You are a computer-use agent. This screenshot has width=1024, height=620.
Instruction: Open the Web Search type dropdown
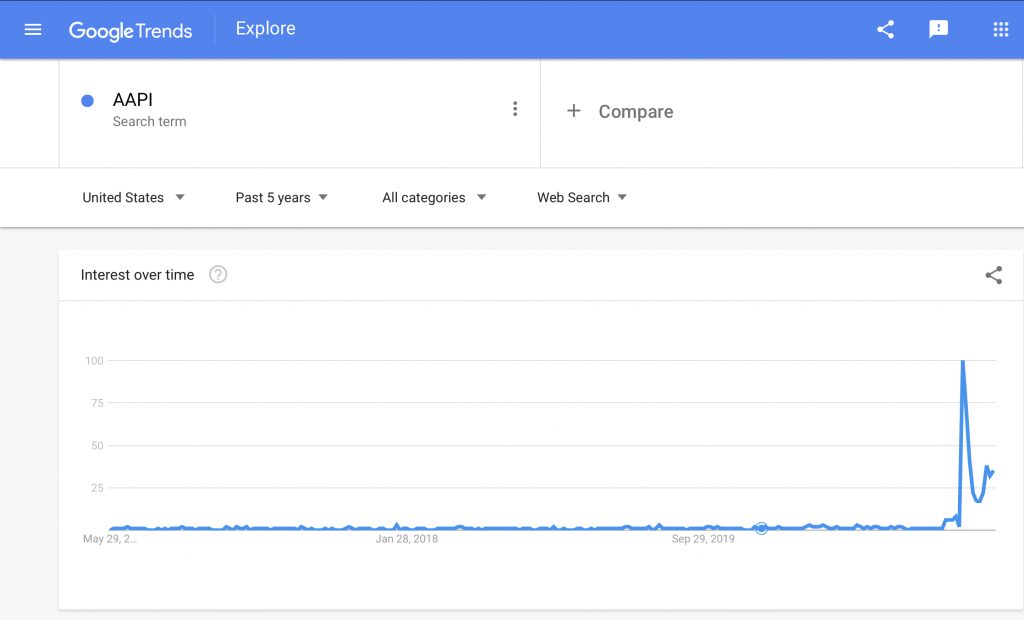point(582,197)
